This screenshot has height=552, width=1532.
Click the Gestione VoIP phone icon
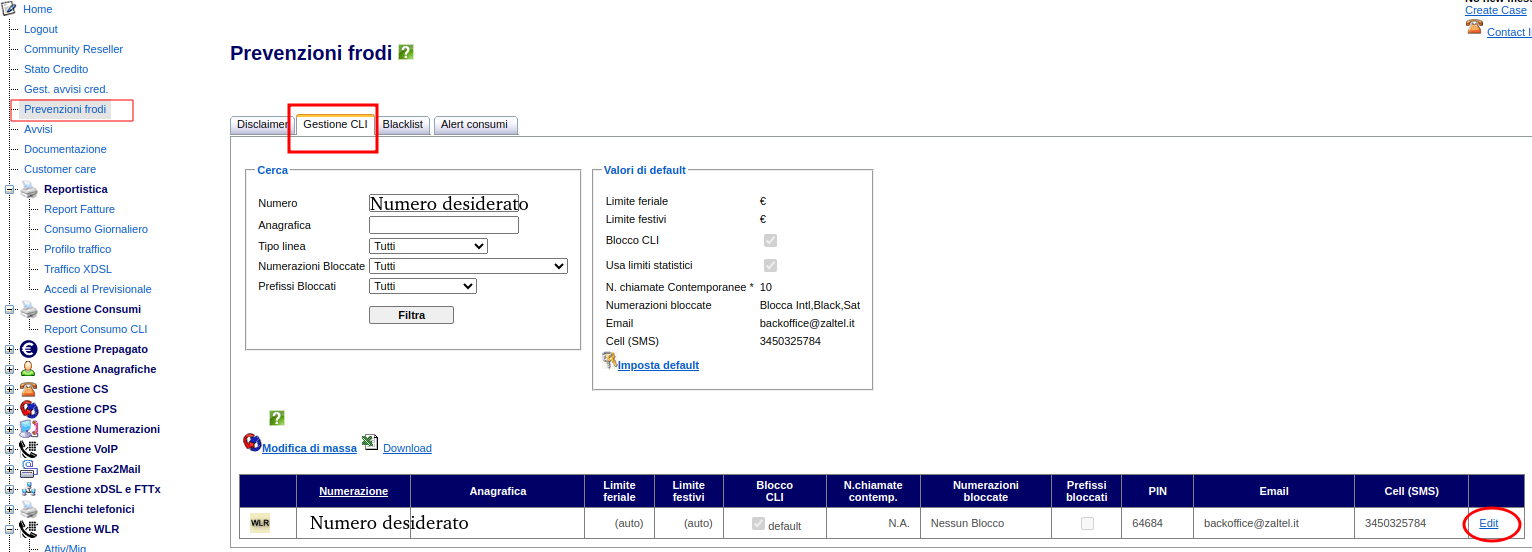pyautogui.click(x=29, y=449)
